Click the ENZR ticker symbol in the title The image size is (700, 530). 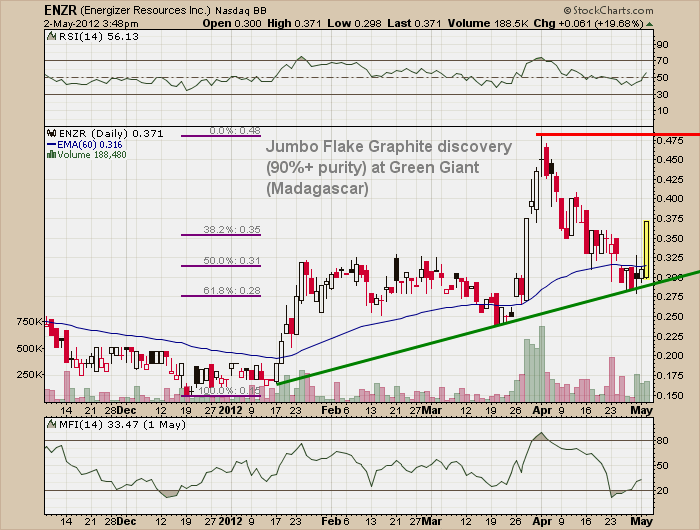pos(61,10)
